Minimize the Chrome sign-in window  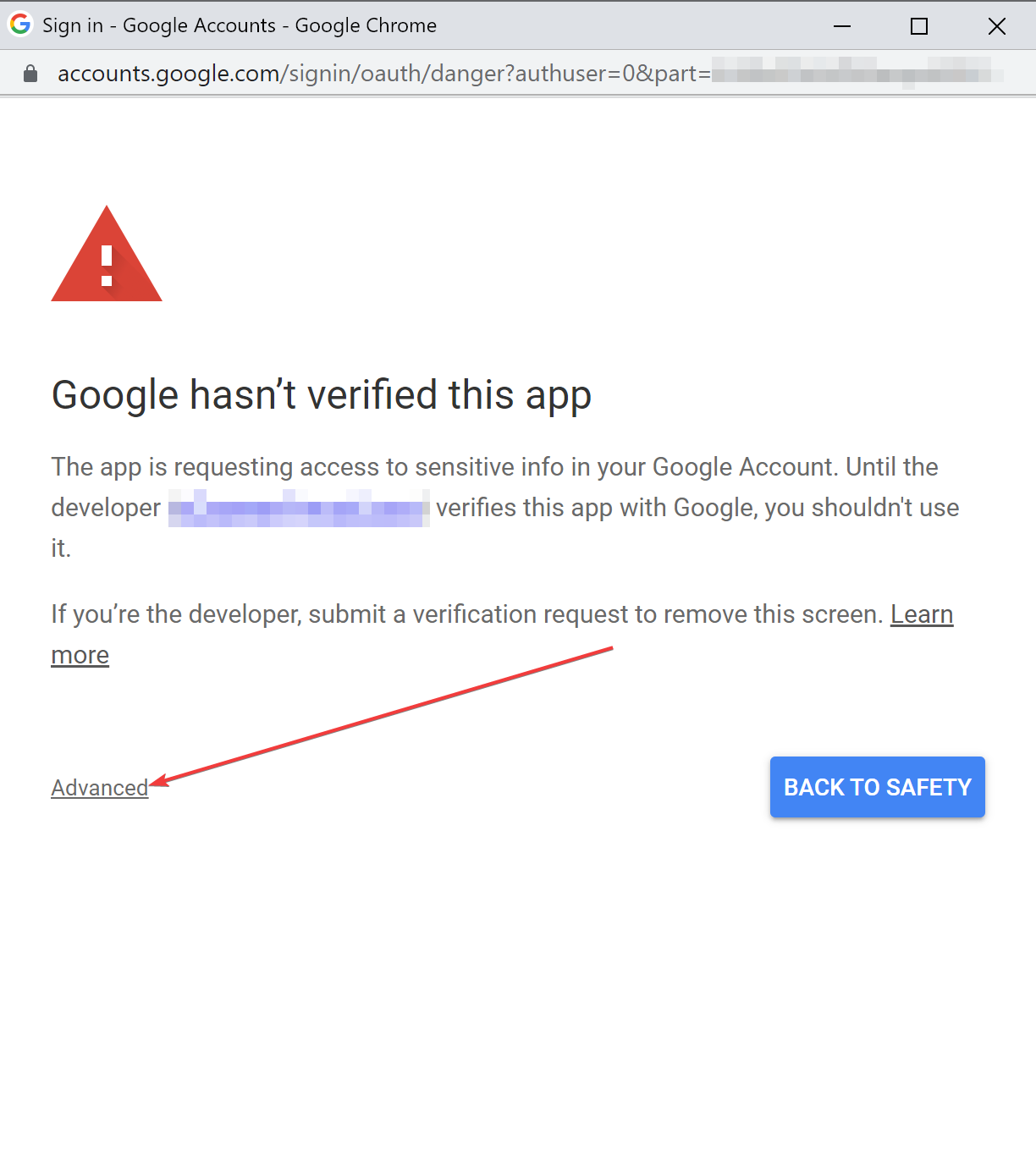pos(842,26)
